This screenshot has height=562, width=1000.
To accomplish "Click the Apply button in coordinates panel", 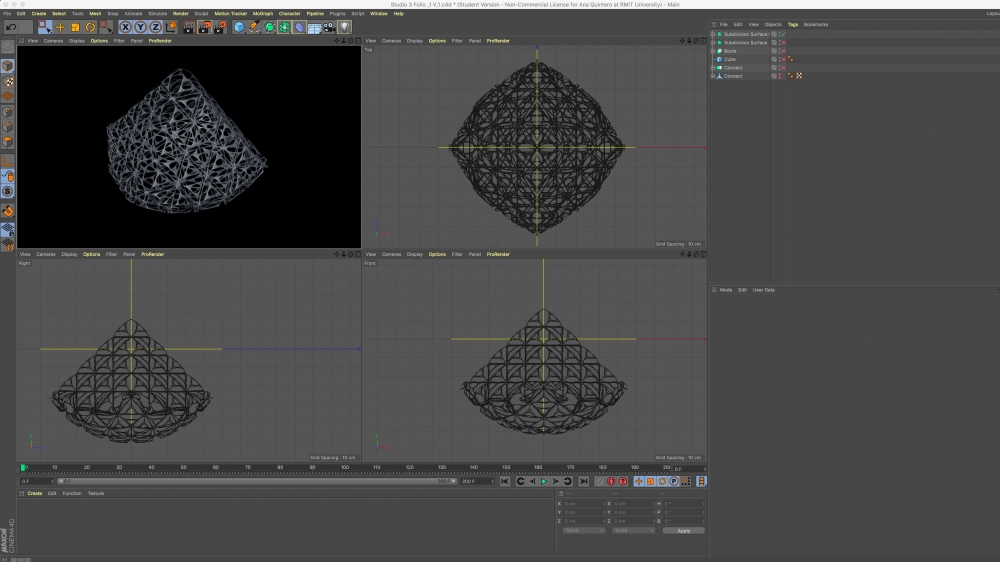I will (x=684, y=530).
